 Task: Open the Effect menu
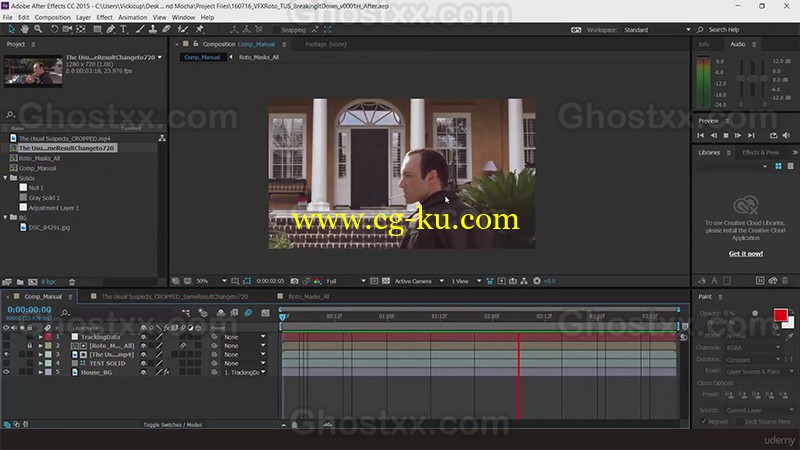105,17
